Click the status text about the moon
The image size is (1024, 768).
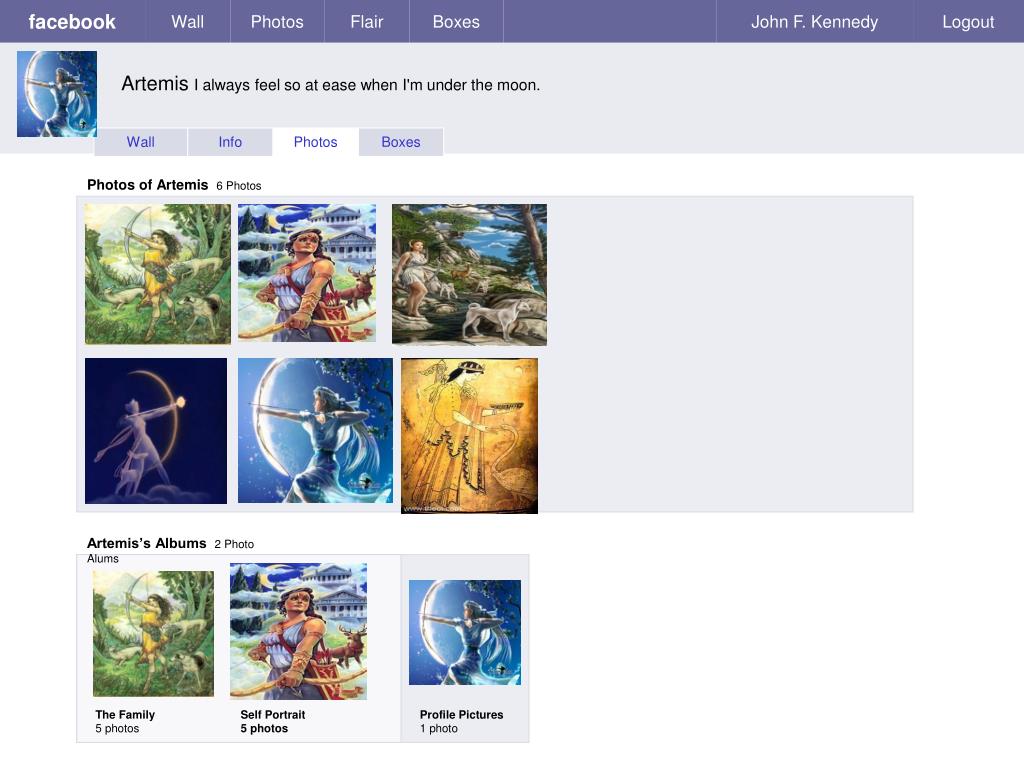[367, 85]
